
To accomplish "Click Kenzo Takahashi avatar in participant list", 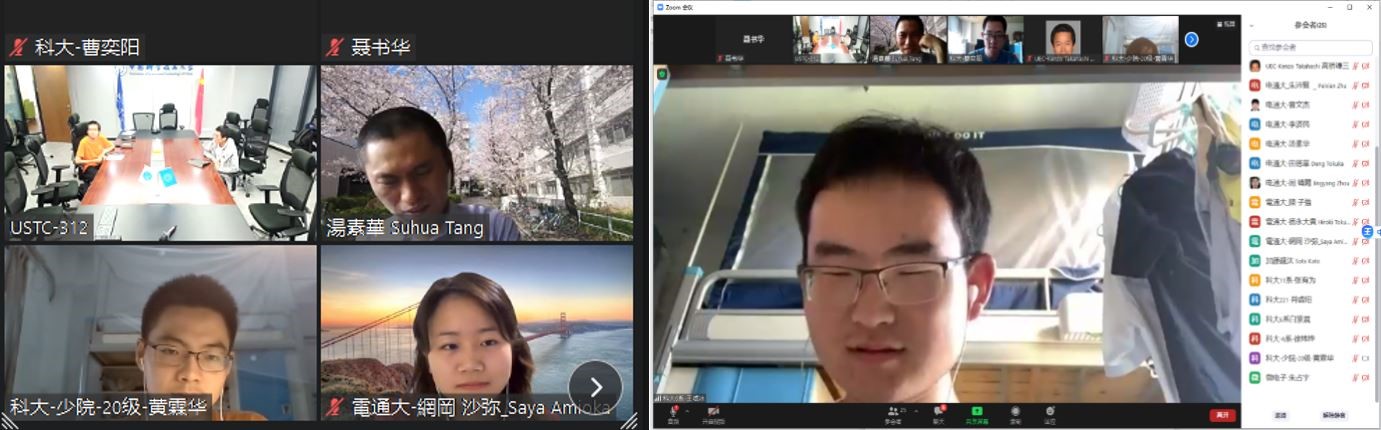I will (x=1255, y=66).
